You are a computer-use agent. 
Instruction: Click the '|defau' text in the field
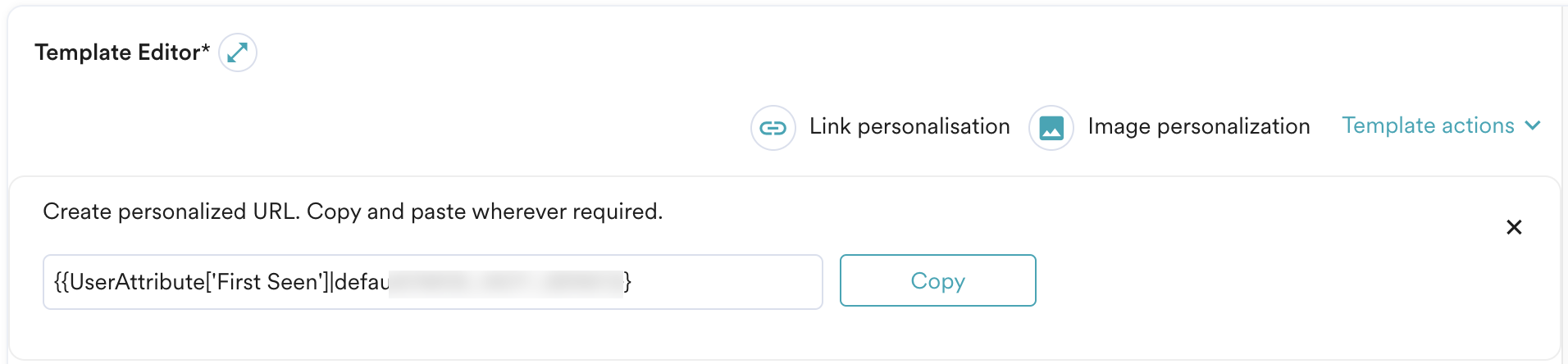point(359,282)
